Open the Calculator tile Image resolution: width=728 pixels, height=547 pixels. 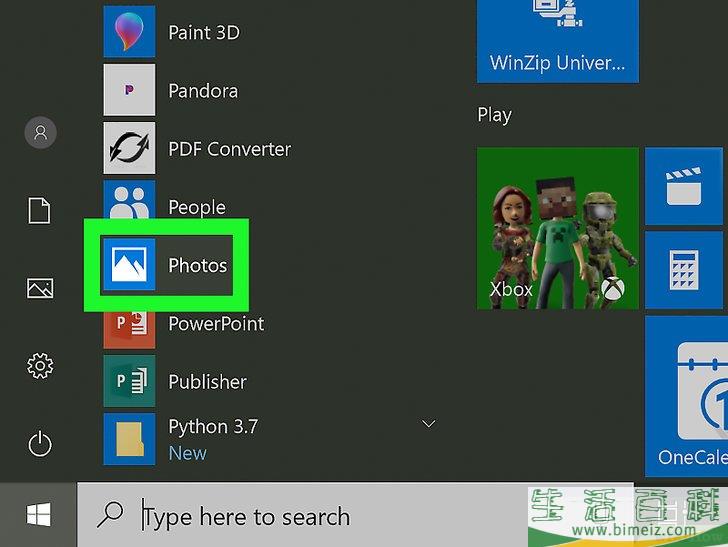[x=683, y=270]
